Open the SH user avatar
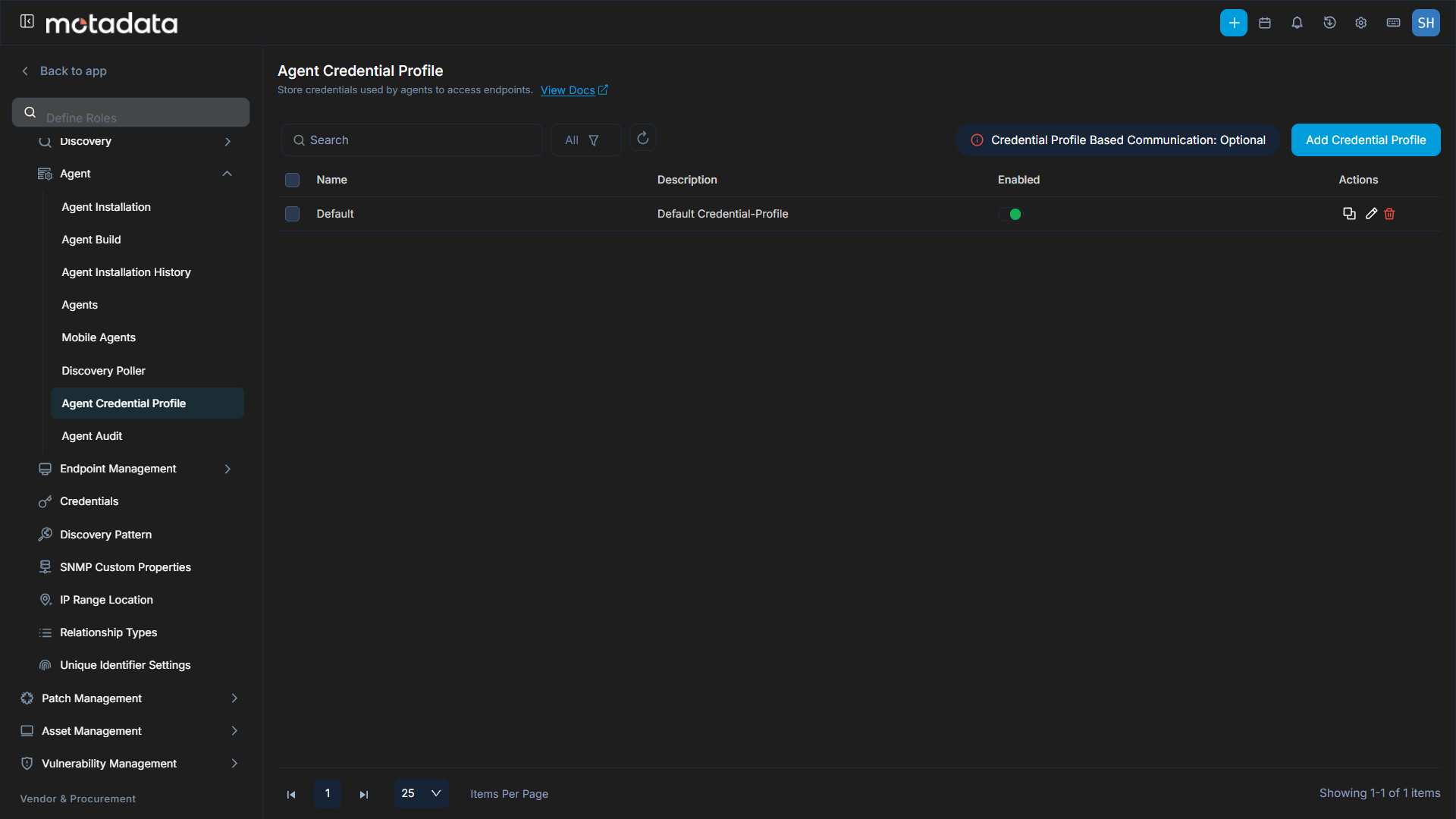1456x819 pixels. coord(1426,23)
